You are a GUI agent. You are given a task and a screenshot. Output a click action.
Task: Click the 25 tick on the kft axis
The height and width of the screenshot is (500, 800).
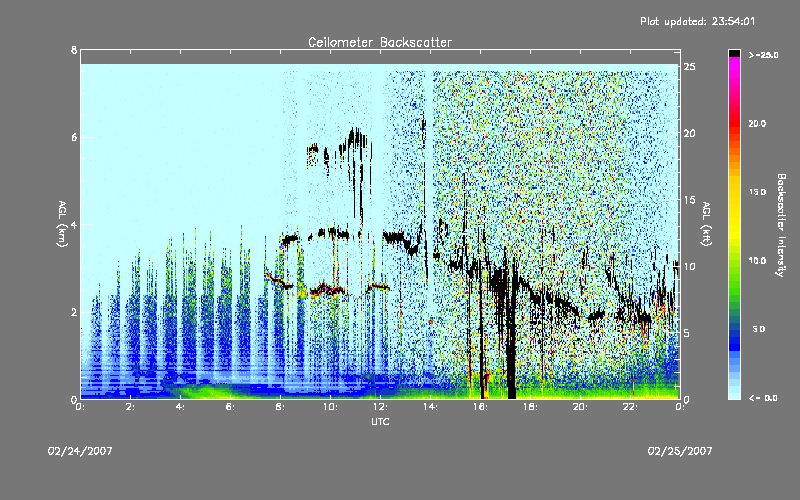[690, 67]
